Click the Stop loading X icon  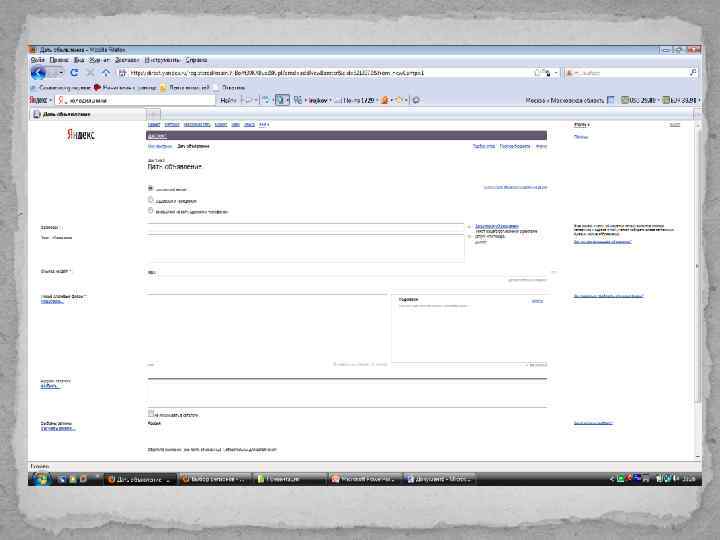(90, 73)
